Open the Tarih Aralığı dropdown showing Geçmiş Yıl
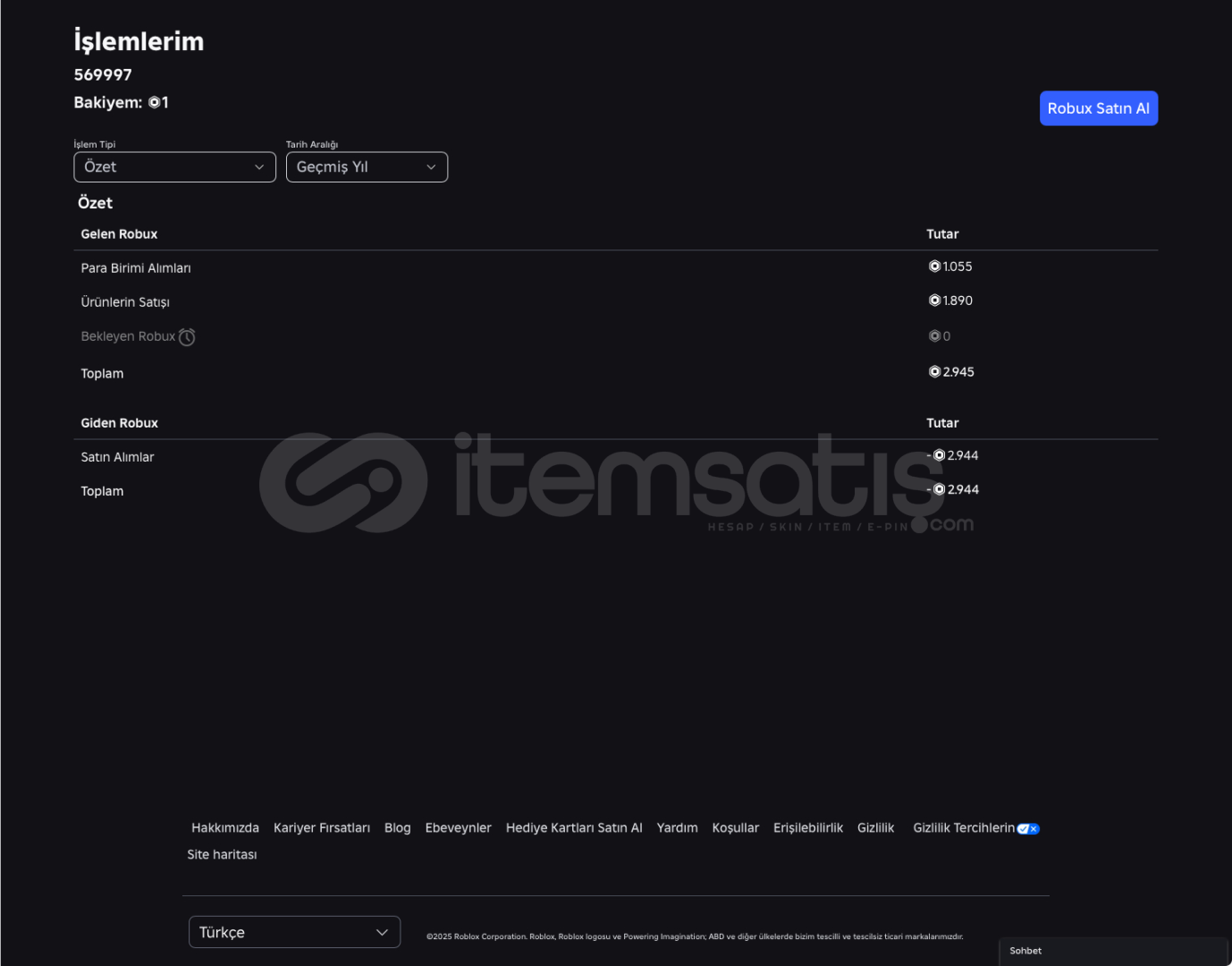This screenshot has width=1232, height=966. tap(367, 167)
